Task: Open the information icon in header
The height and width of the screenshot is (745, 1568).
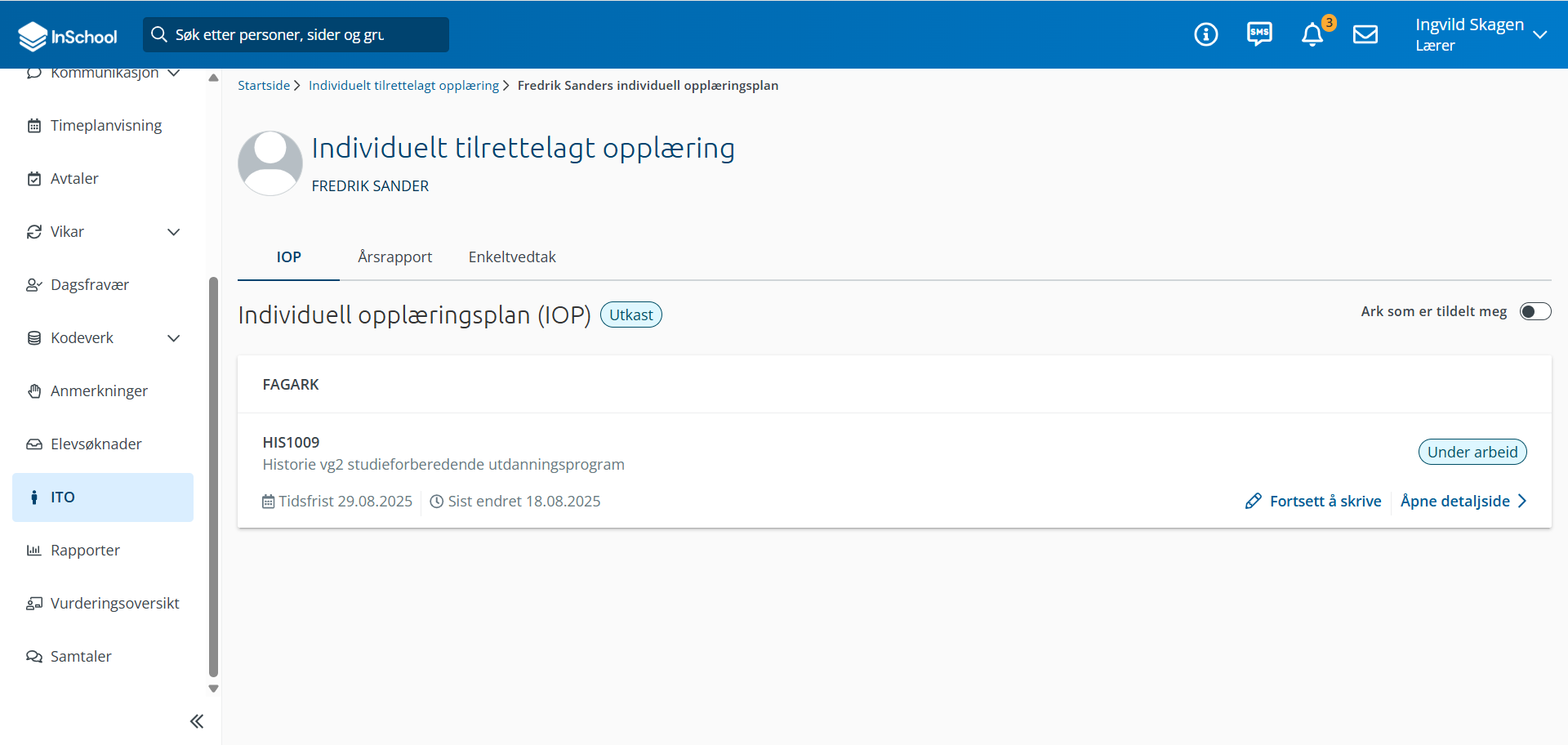Action: (1205, 34)
